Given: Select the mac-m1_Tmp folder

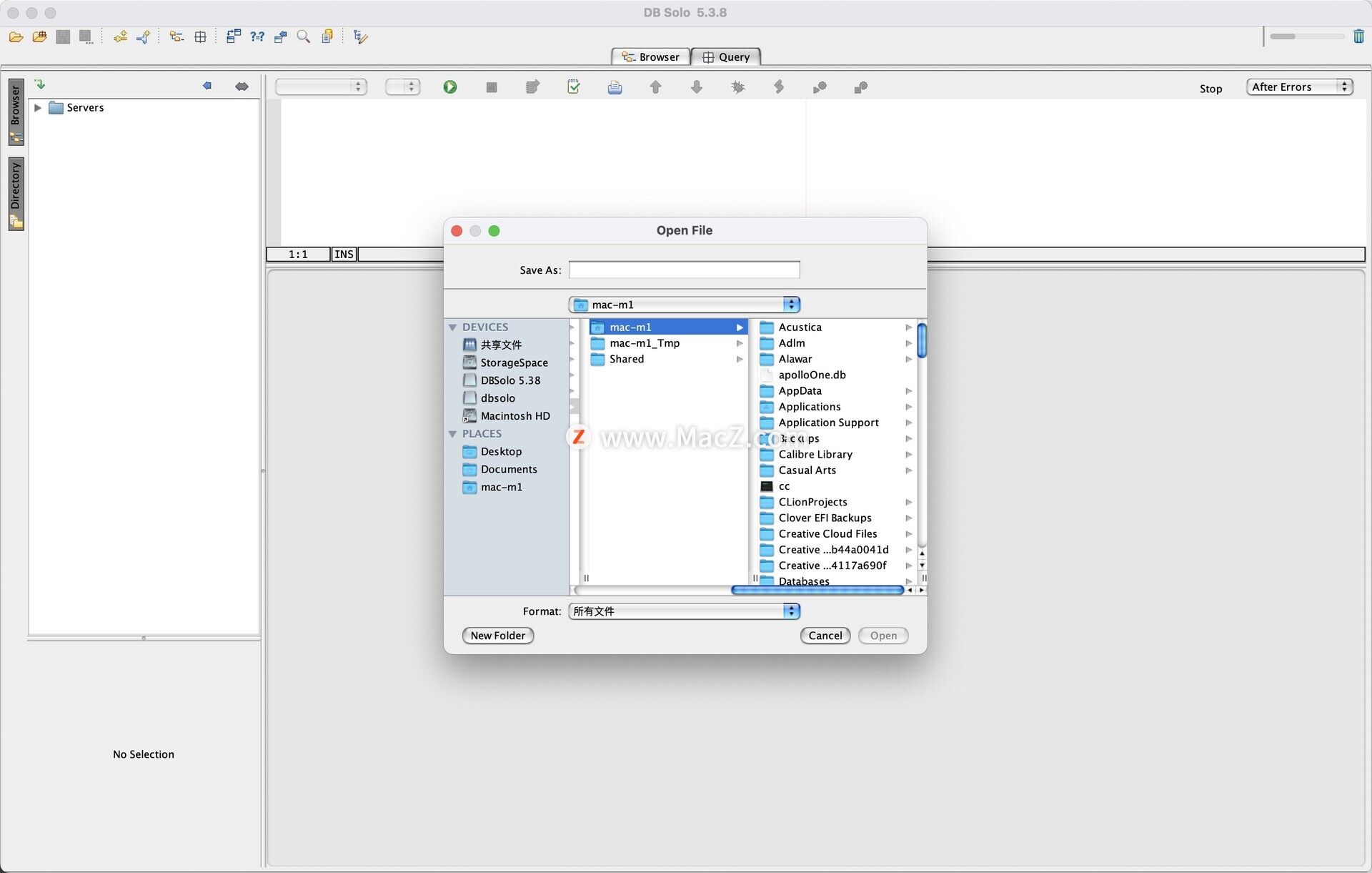Looking at the screenshot, I should (668, 344).
